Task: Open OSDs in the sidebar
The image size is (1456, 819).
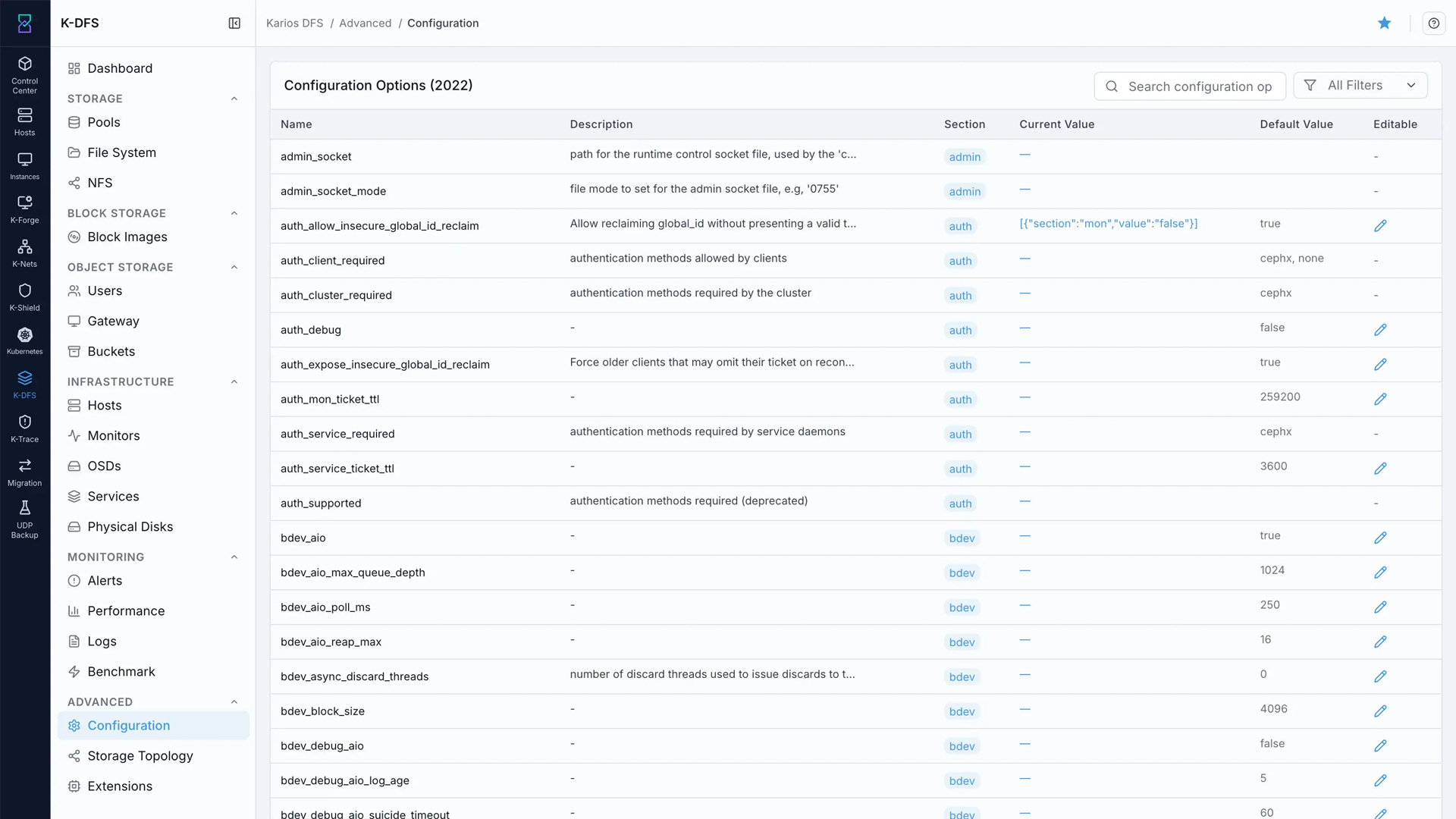Action: (x=153, y=466)
